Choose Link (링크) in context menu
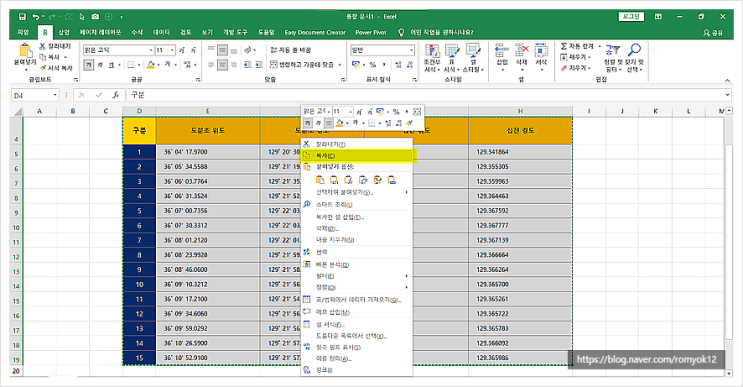This screenshot has width=743, height=387. 357,370
